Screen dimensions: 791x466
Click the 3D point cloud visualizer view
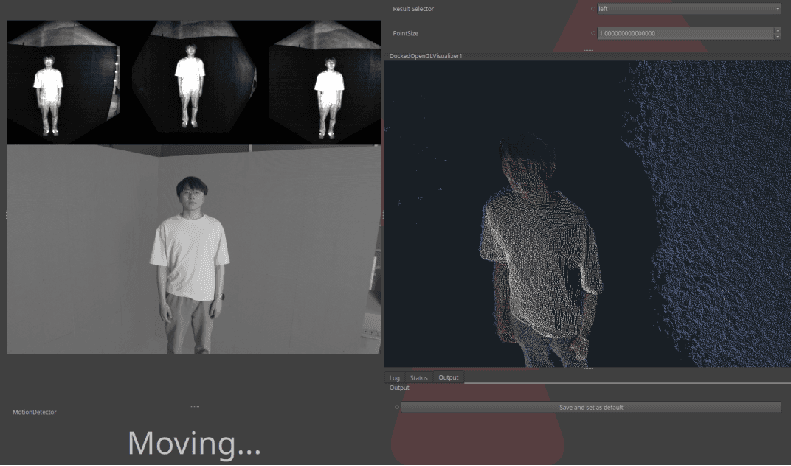pos(587,214)
